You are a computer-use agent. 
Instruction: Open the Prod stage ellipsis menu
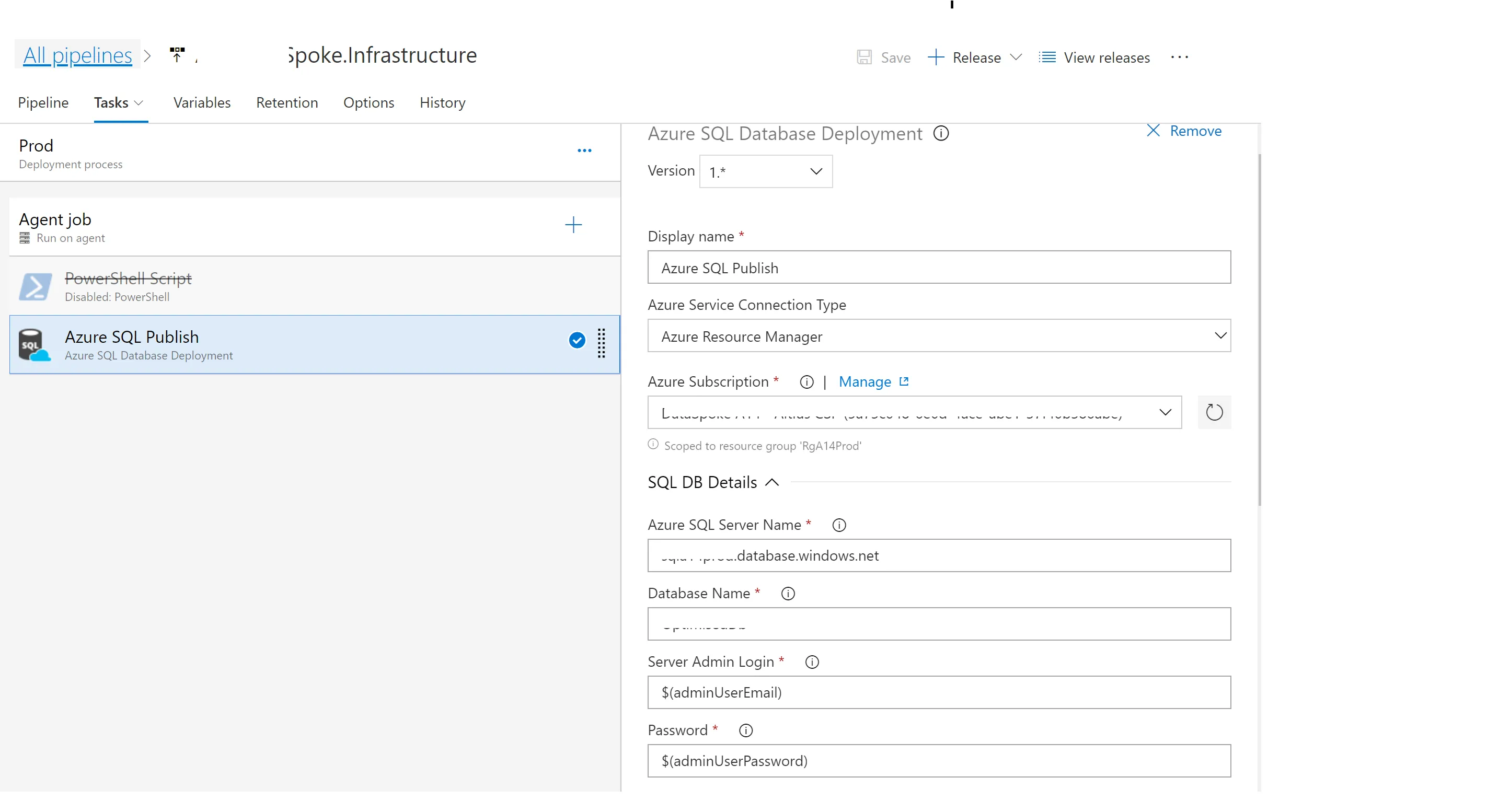pyautogui.click(x=584, y=150)
